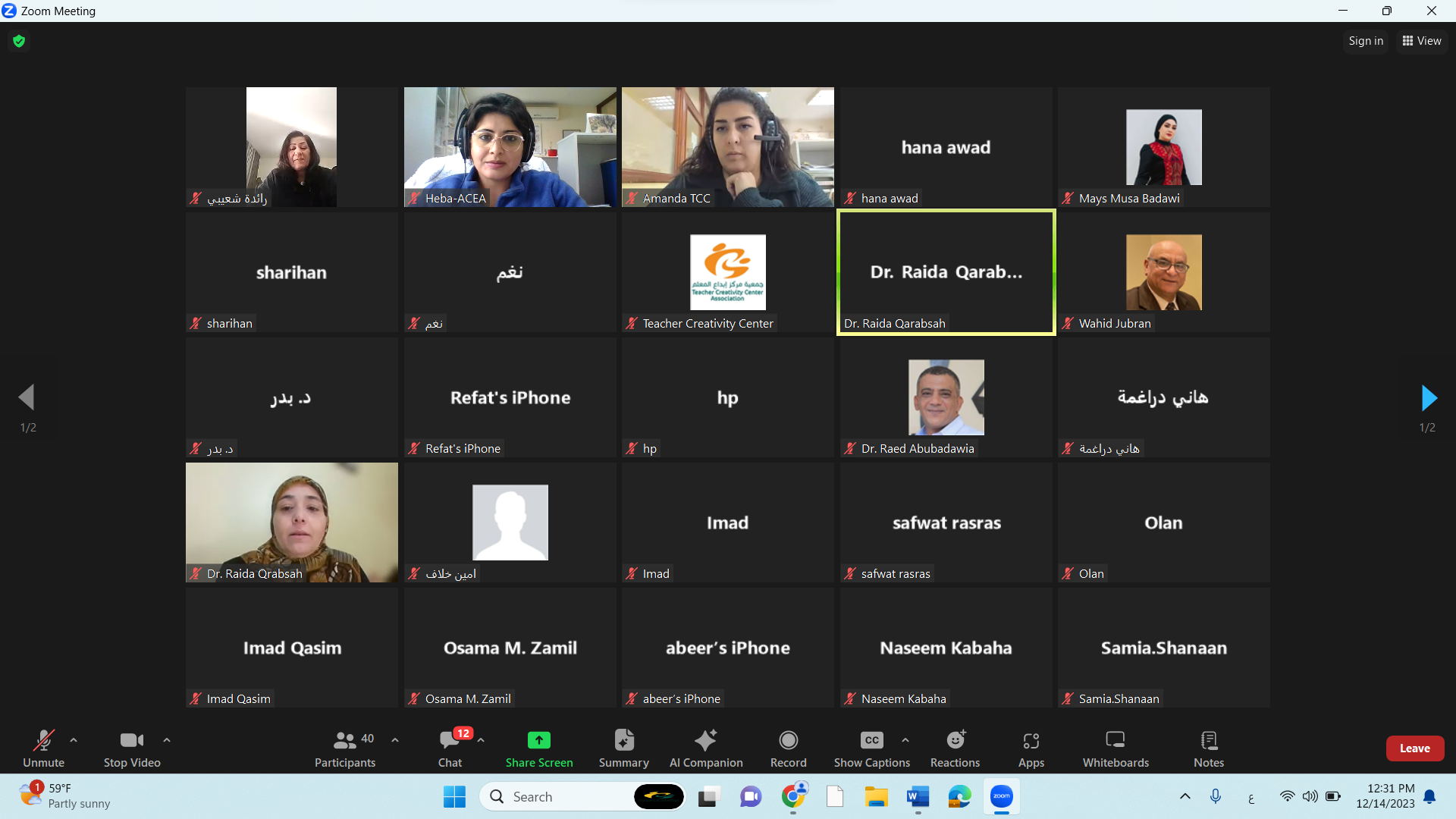Screen dimensions: 1456x819
Task: Open the Participants panel icon
Action: (x=345, y=740)
